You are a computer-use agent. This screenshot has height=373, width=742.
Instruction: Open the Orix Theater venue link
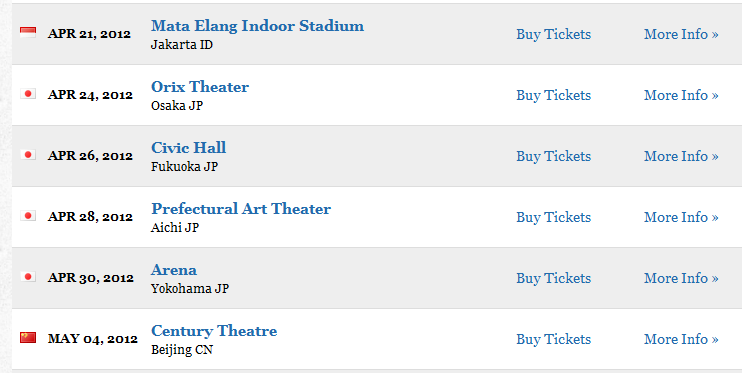(x=200, y=87)
